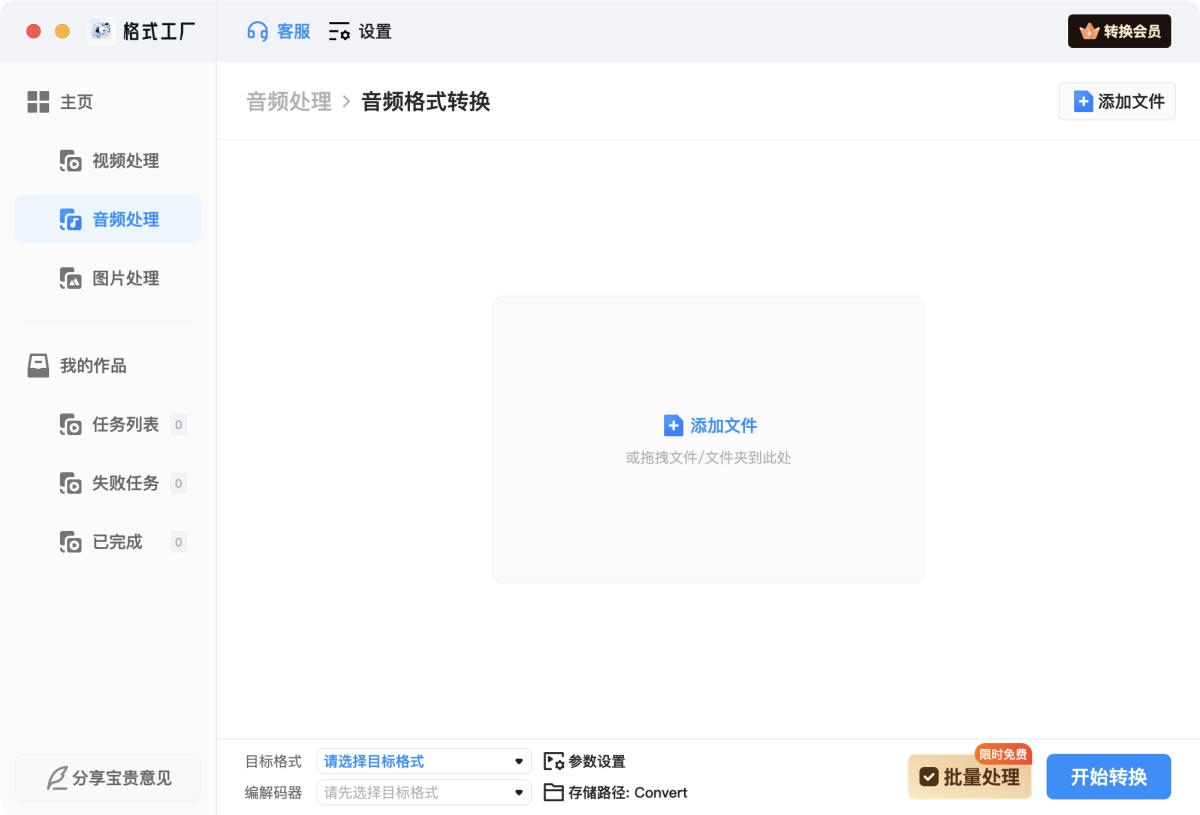Viewport: 1200px width, 815px height.
Task: Open the 已完成 completed tasks panel
Action: 118,541
